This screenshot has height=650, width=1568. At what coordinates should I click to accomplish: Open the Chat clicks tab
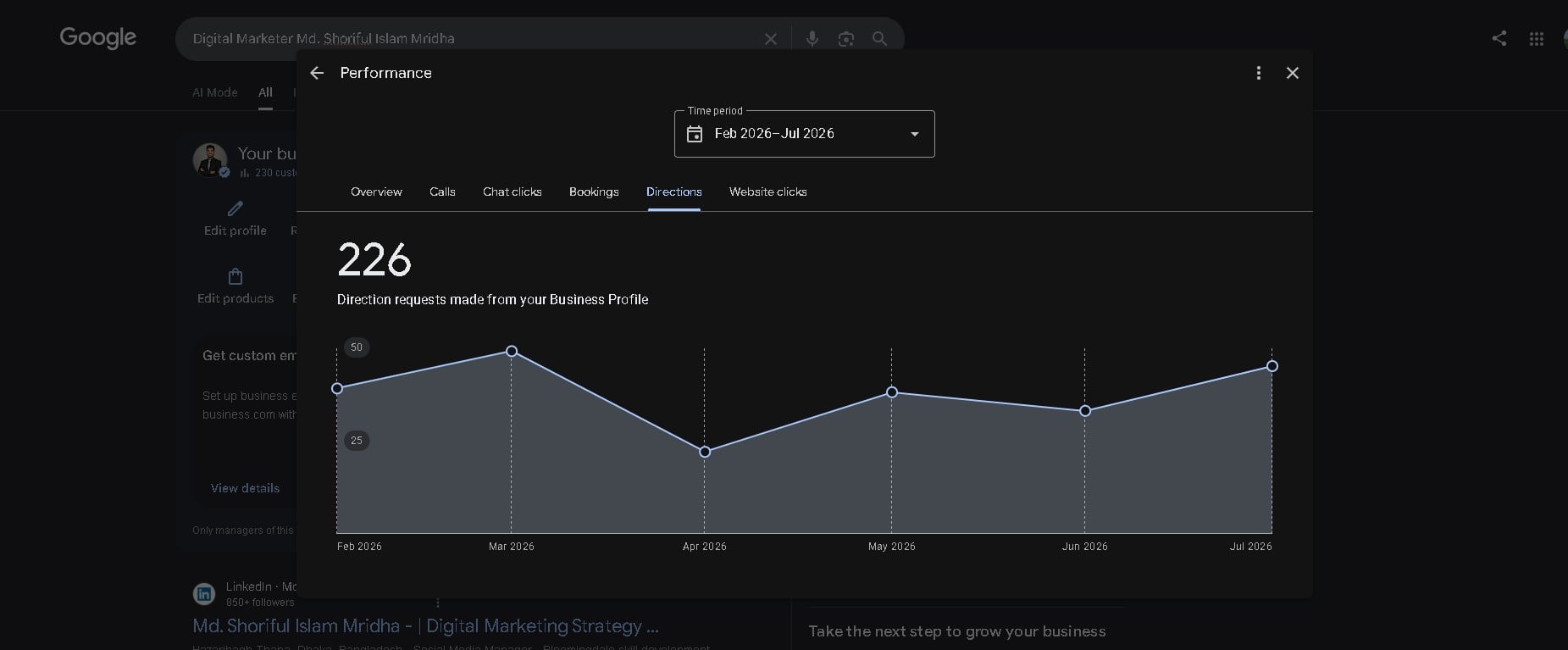pos(513,192)
